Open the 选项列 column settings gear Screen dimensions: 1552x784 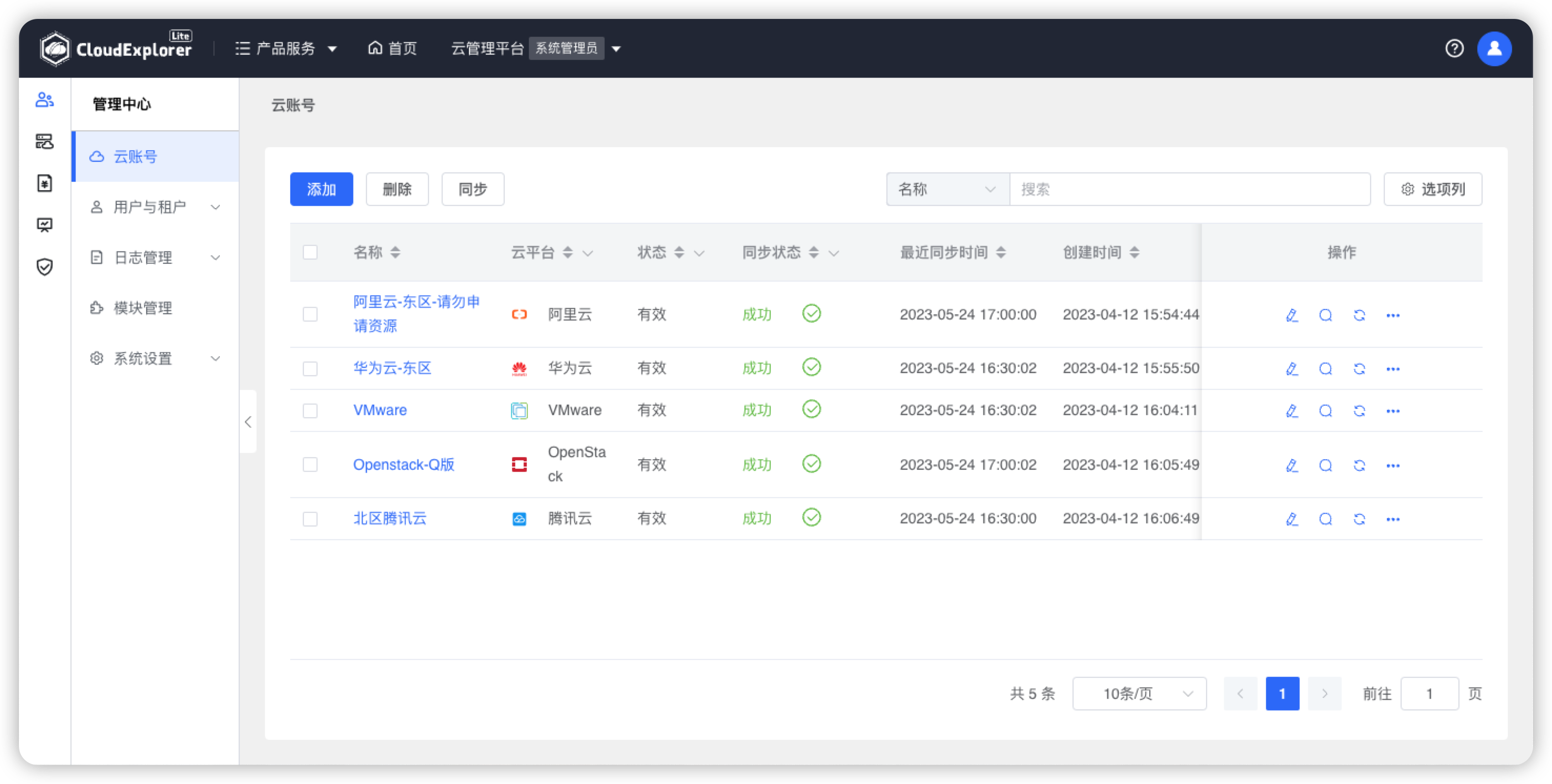point(1432,189)
